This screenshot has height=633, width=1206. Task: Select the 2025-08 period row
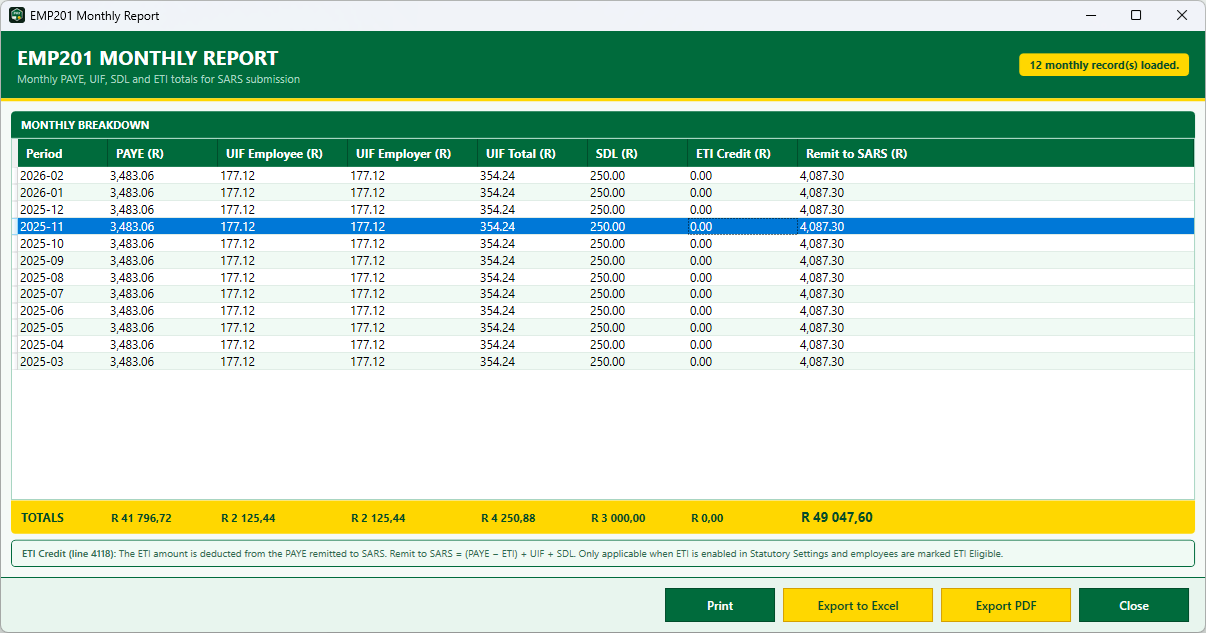click(x=606, y=277)
